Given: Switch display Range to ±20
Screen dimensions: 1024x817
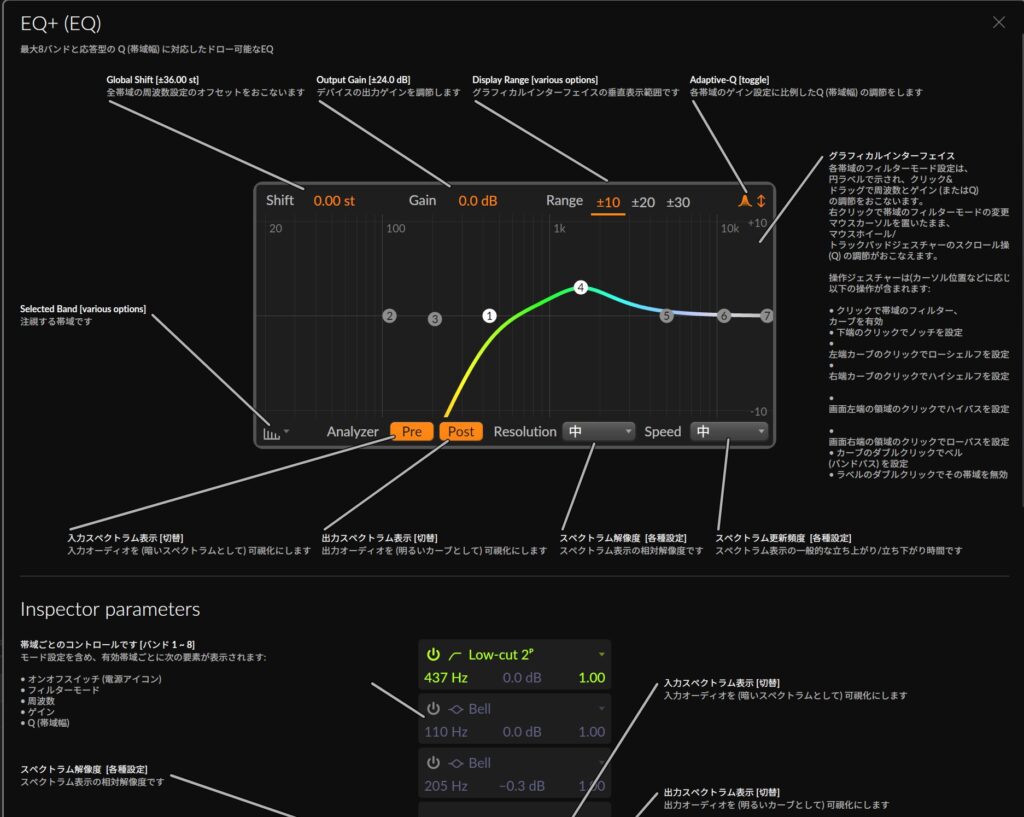Looking at the screenshot, I should tap(643, 202).
